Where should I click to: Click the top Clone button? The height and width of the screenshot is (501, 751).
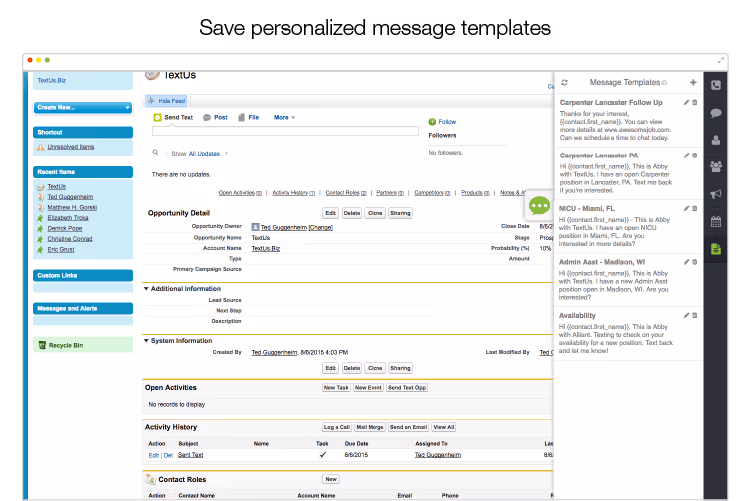[x=375, y=213]
